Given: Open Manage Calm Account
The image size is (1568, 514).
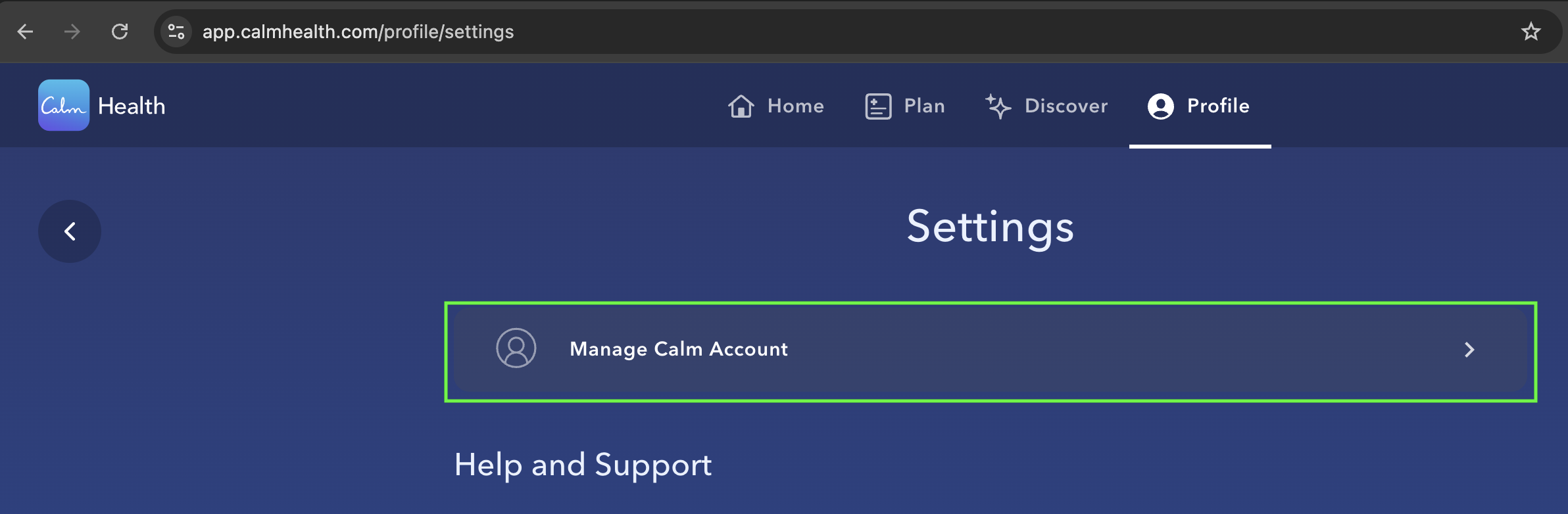Looking at the screenshot, I should [679, 350].
